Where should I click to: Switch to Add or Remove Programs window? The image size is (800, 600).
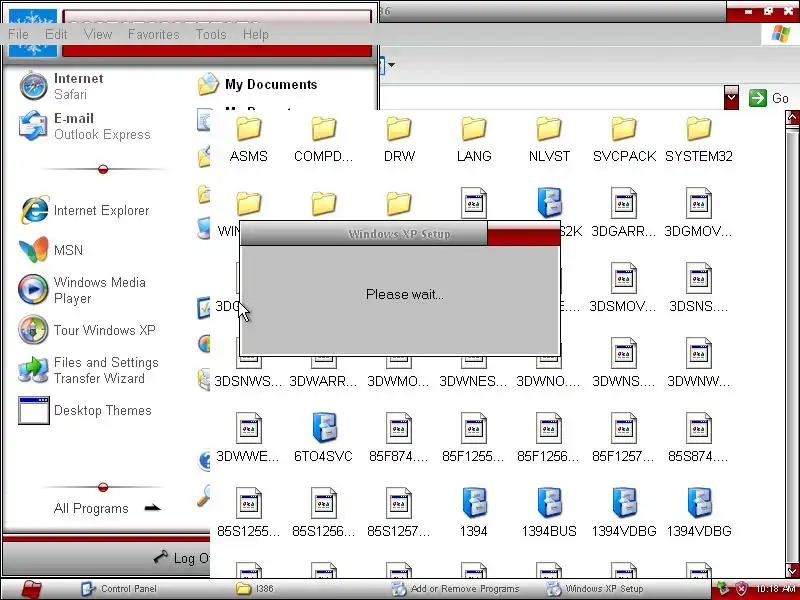point(455,589)
